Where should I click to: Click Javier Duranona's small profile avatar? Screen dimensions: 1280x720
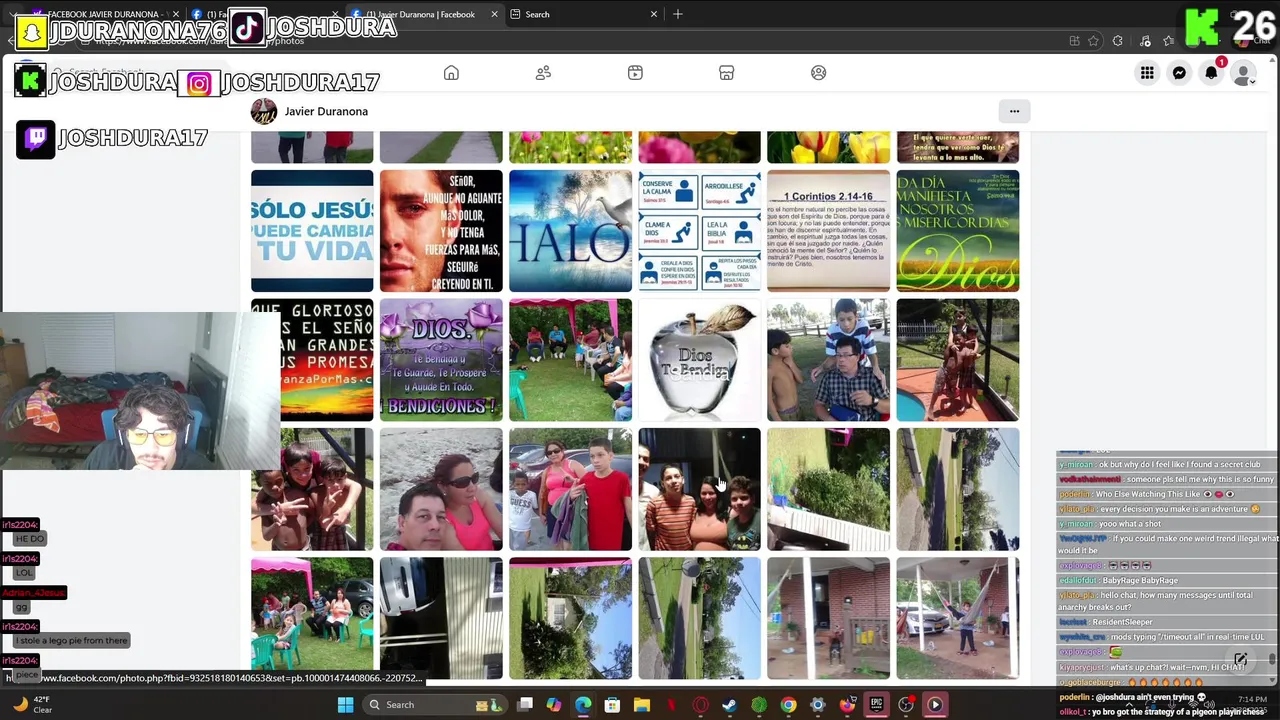(x=263, y=111)
